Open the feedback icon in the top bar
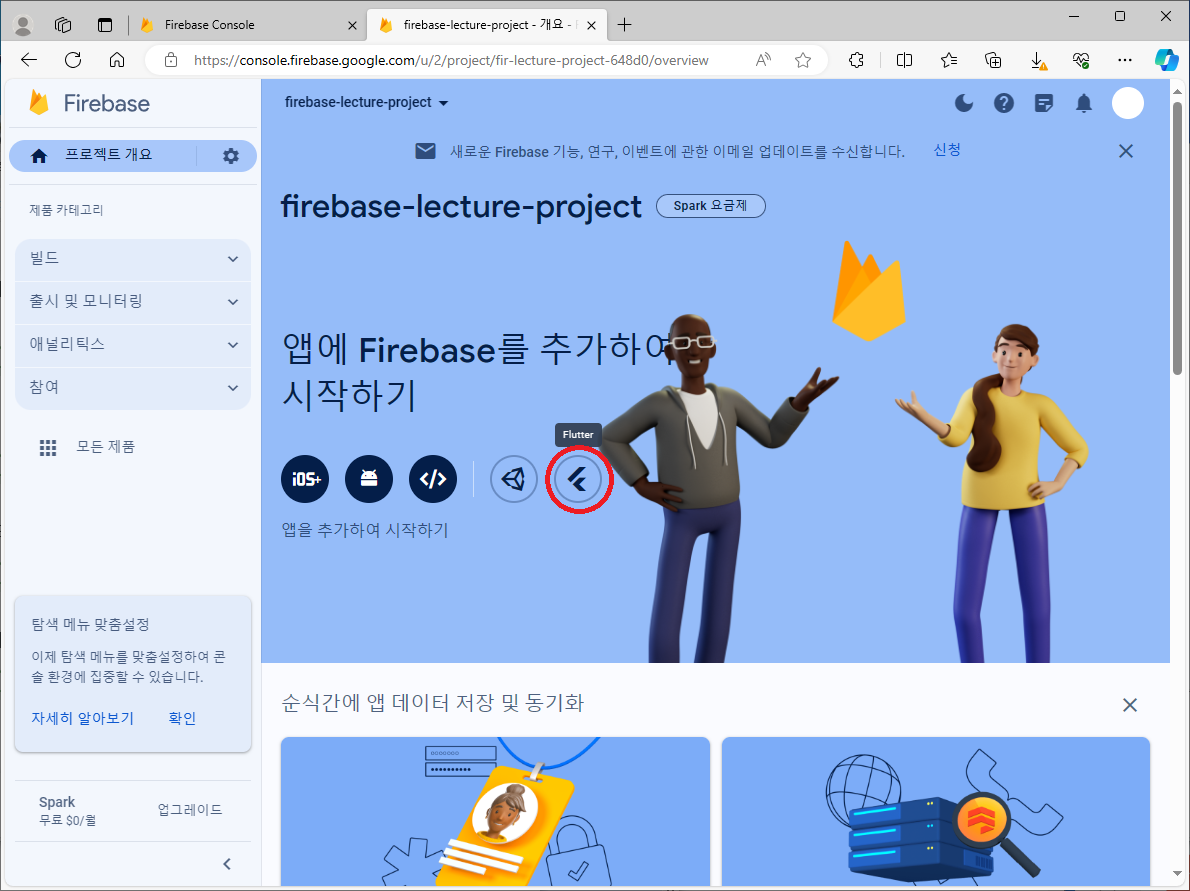This screenshot has height=891, width=1190. [1043, 103]
